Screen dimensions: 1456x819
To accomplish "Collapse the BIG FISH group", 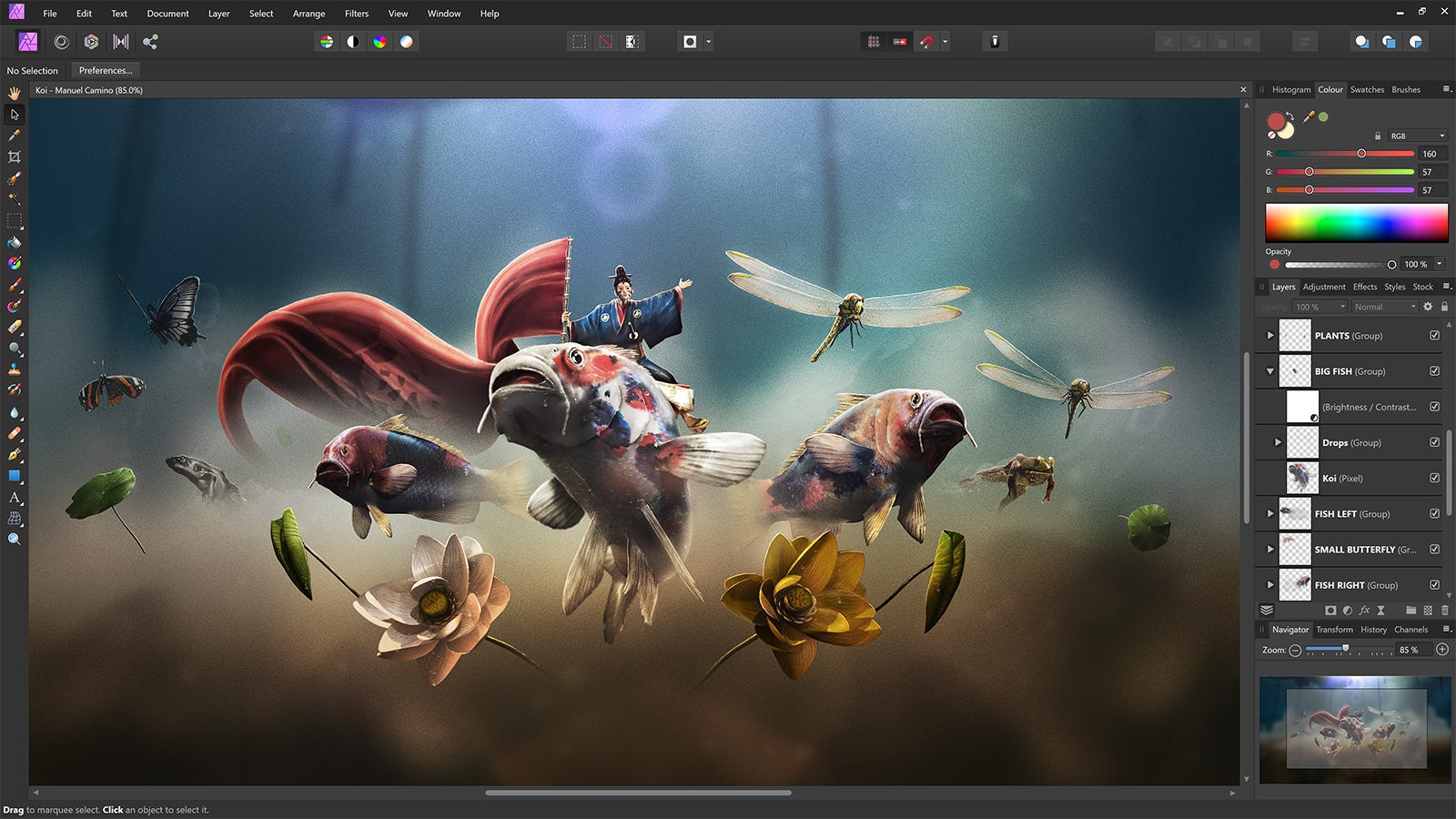I will point(1270,371).
